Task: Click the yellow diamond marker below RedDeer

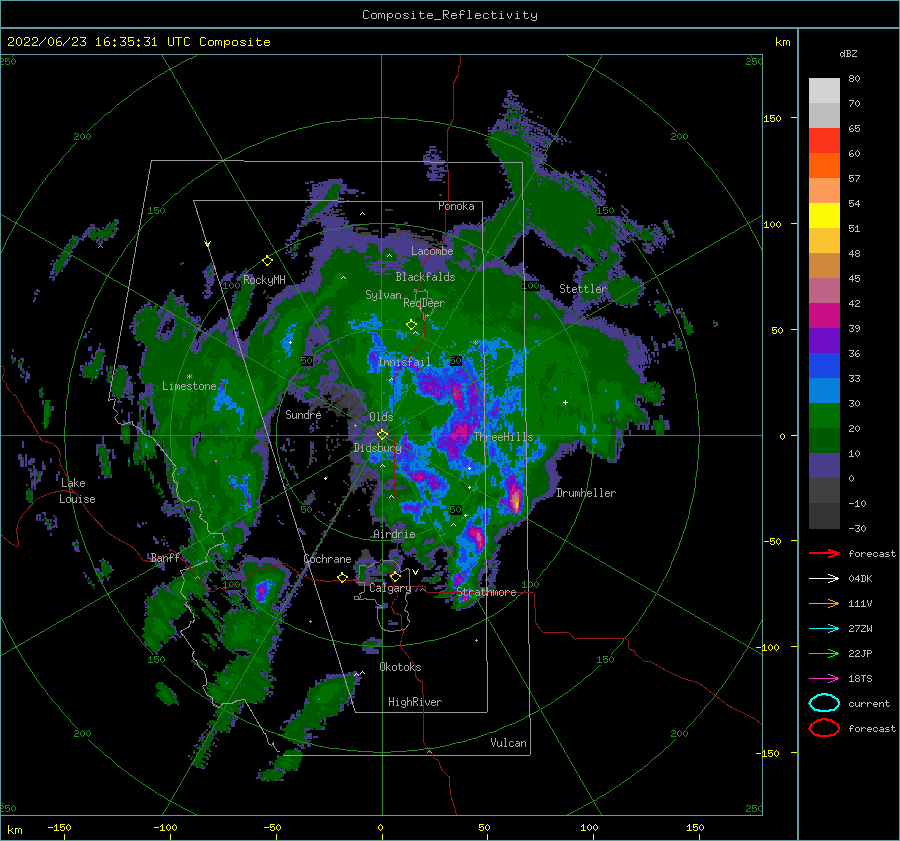Action: click(x=412, y=325)
